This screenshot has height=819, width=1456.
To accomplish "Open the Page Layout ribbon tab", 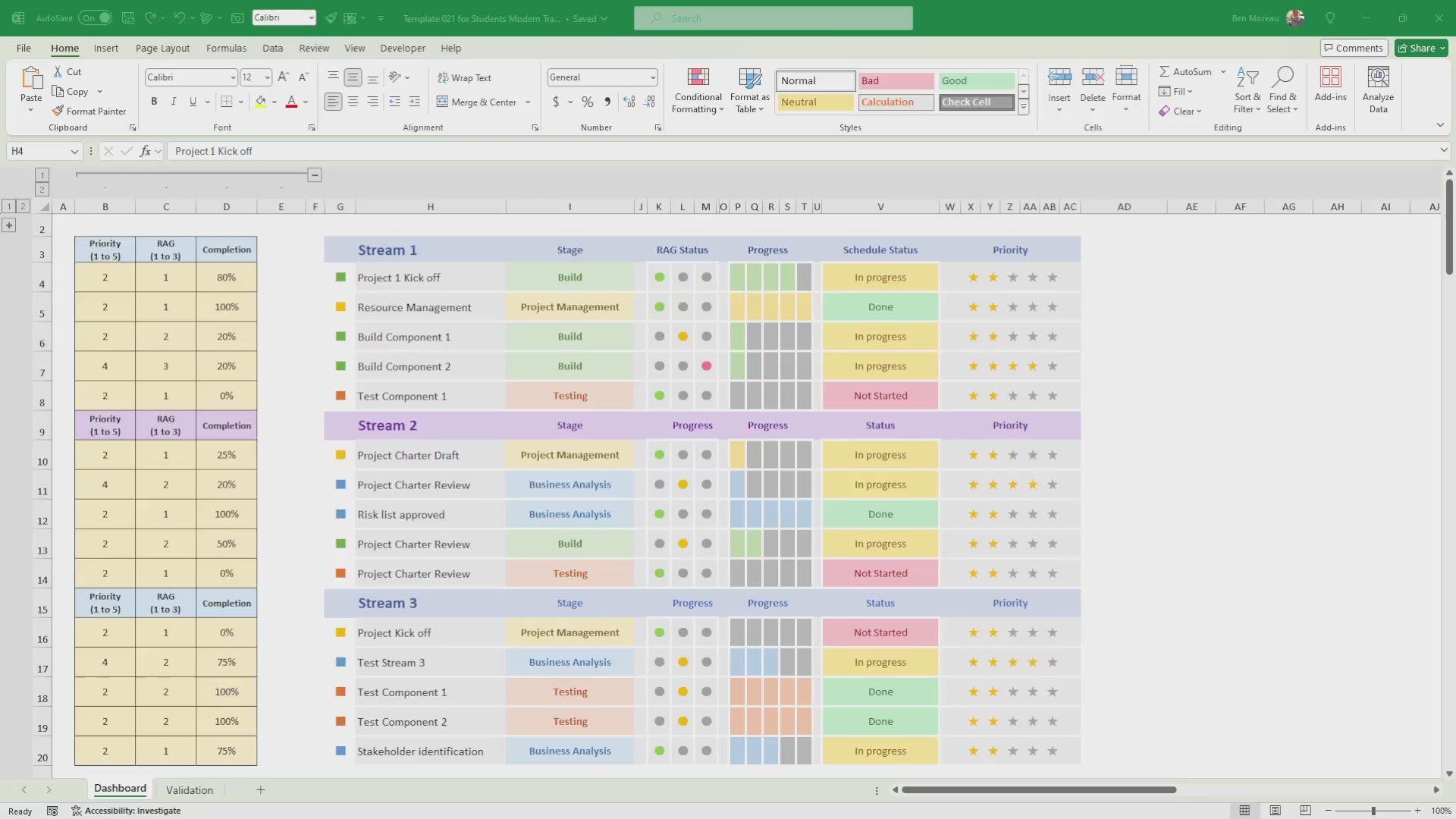I will [x=162, y=48].
